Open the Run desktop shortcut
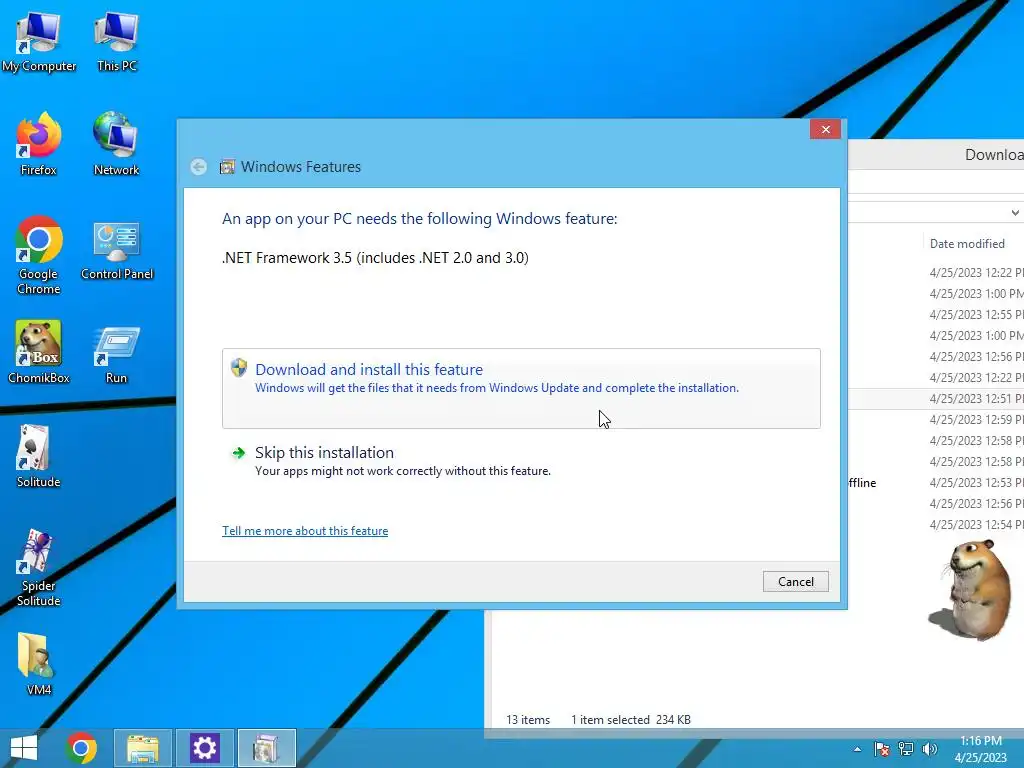1024x768 pixels. (116, 355)
